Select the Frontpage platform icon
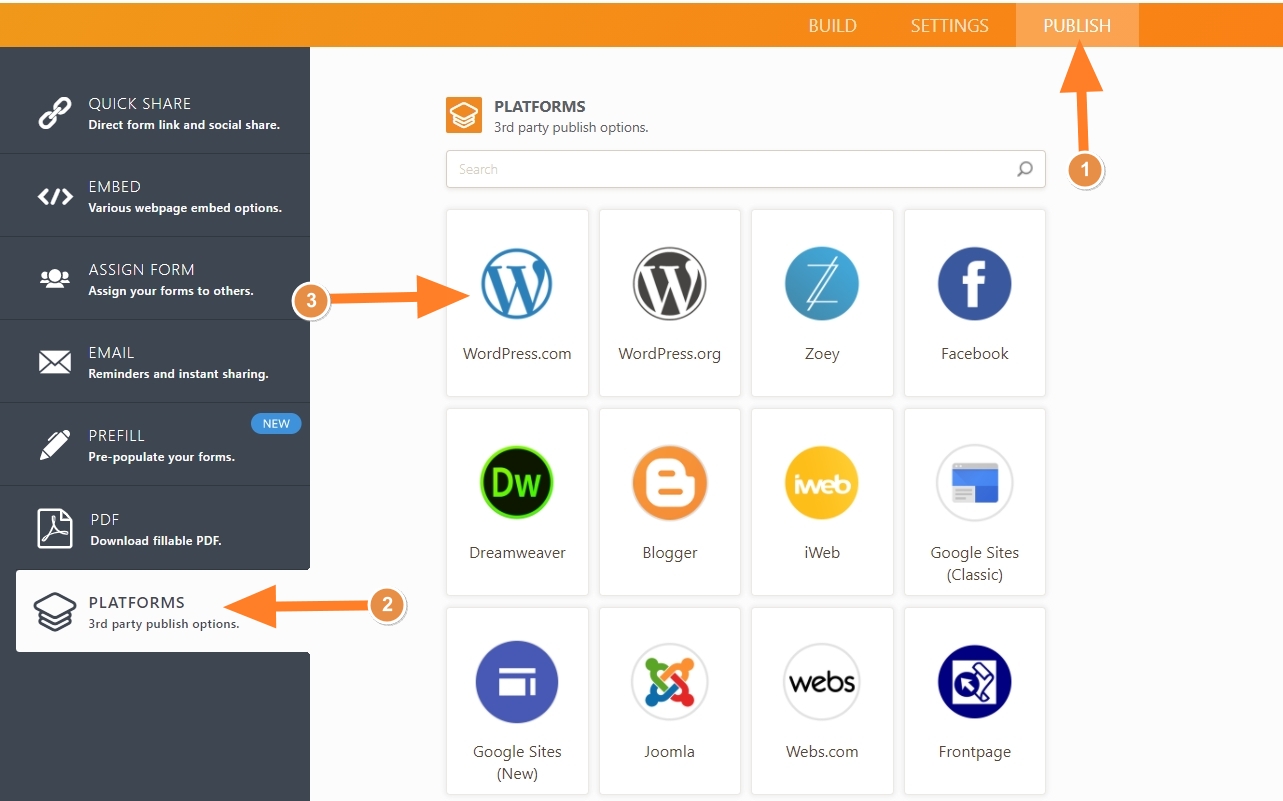1283x801 pixels. point(974,682)
